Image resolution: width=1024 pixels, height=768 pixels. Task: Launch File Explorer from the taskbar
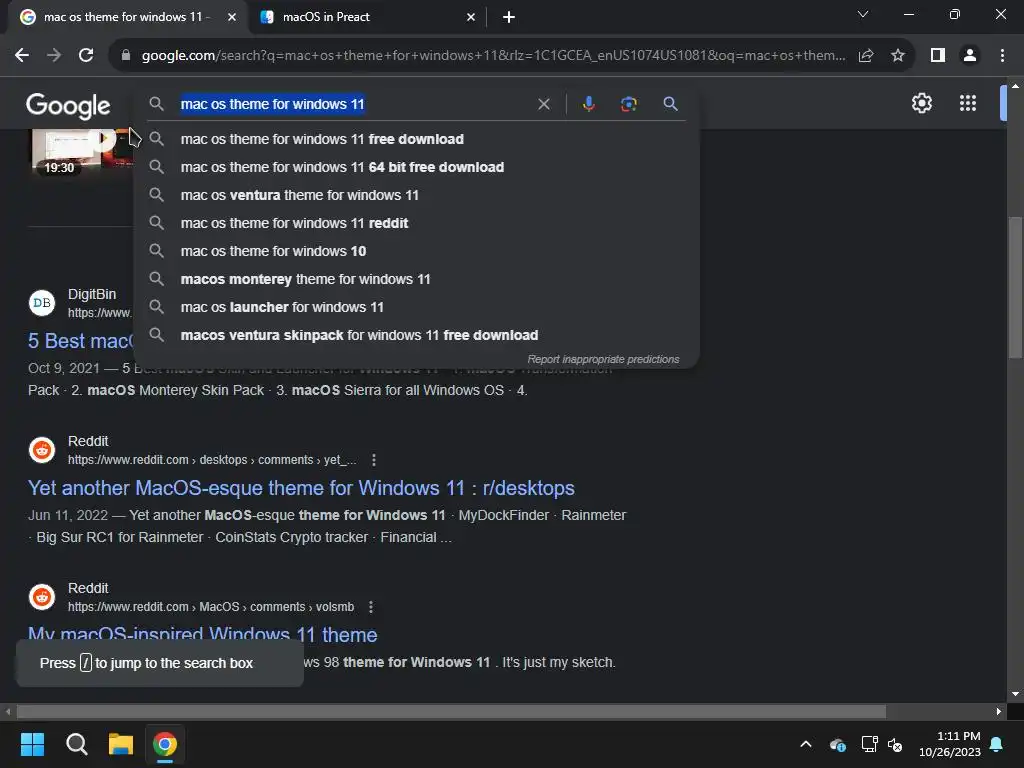coord(121,744)
